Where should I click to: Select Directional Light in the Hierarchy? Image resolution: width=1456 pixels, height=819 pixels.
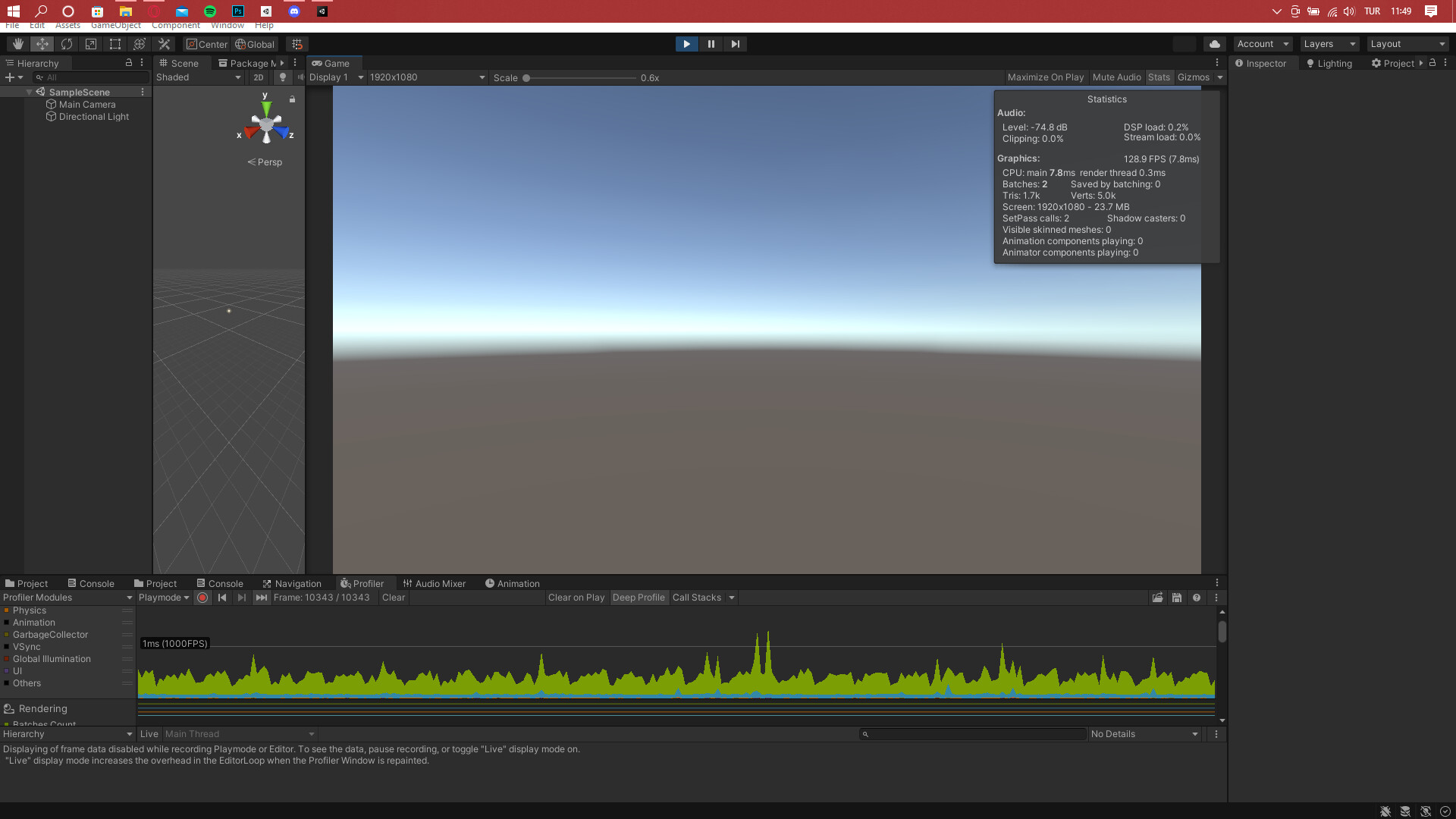94,117
